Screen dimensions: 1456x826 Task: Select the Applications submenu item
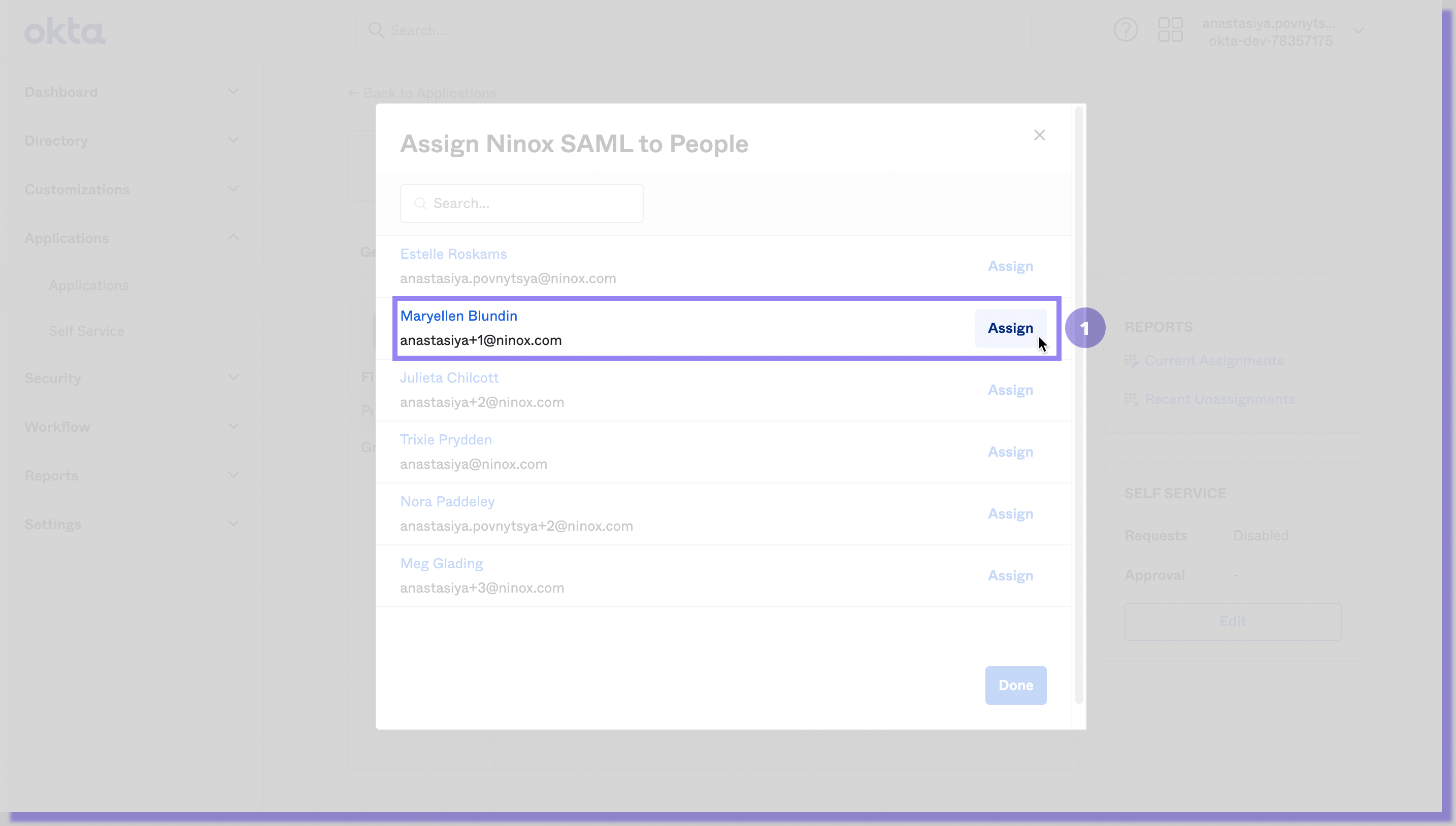pyautogui.click(x=88, y=285)
